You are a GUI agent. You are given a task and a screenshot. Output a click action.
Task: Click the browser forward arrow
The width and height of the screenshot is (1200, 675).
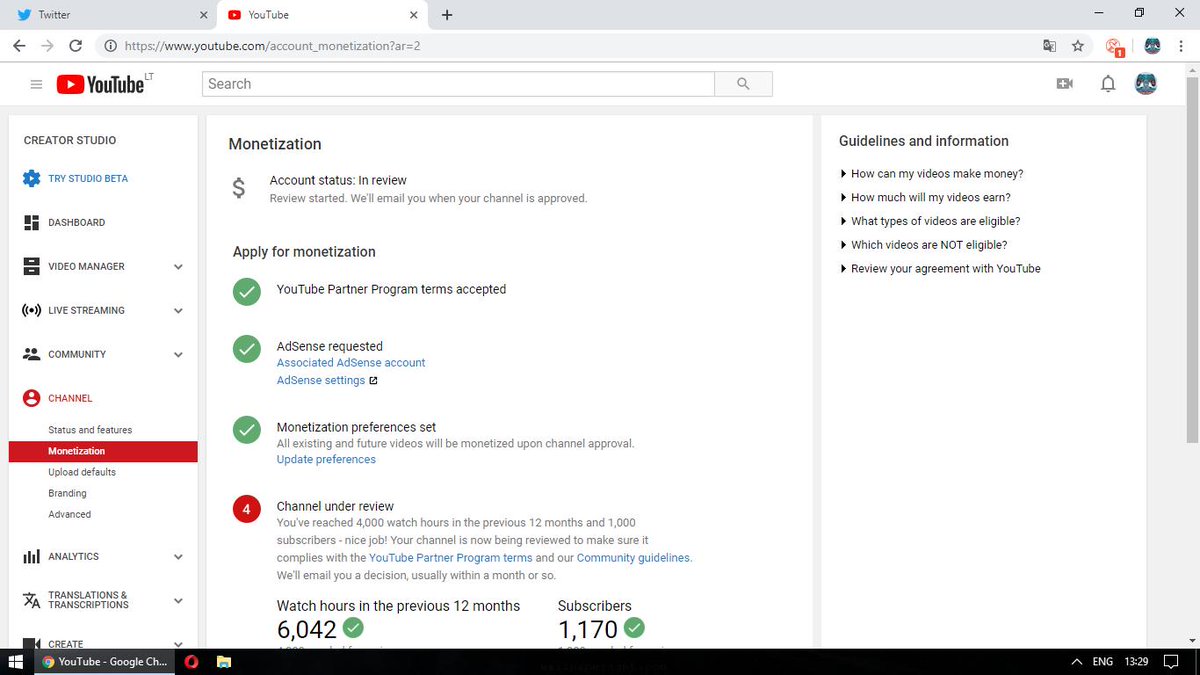tap(47, 46)
